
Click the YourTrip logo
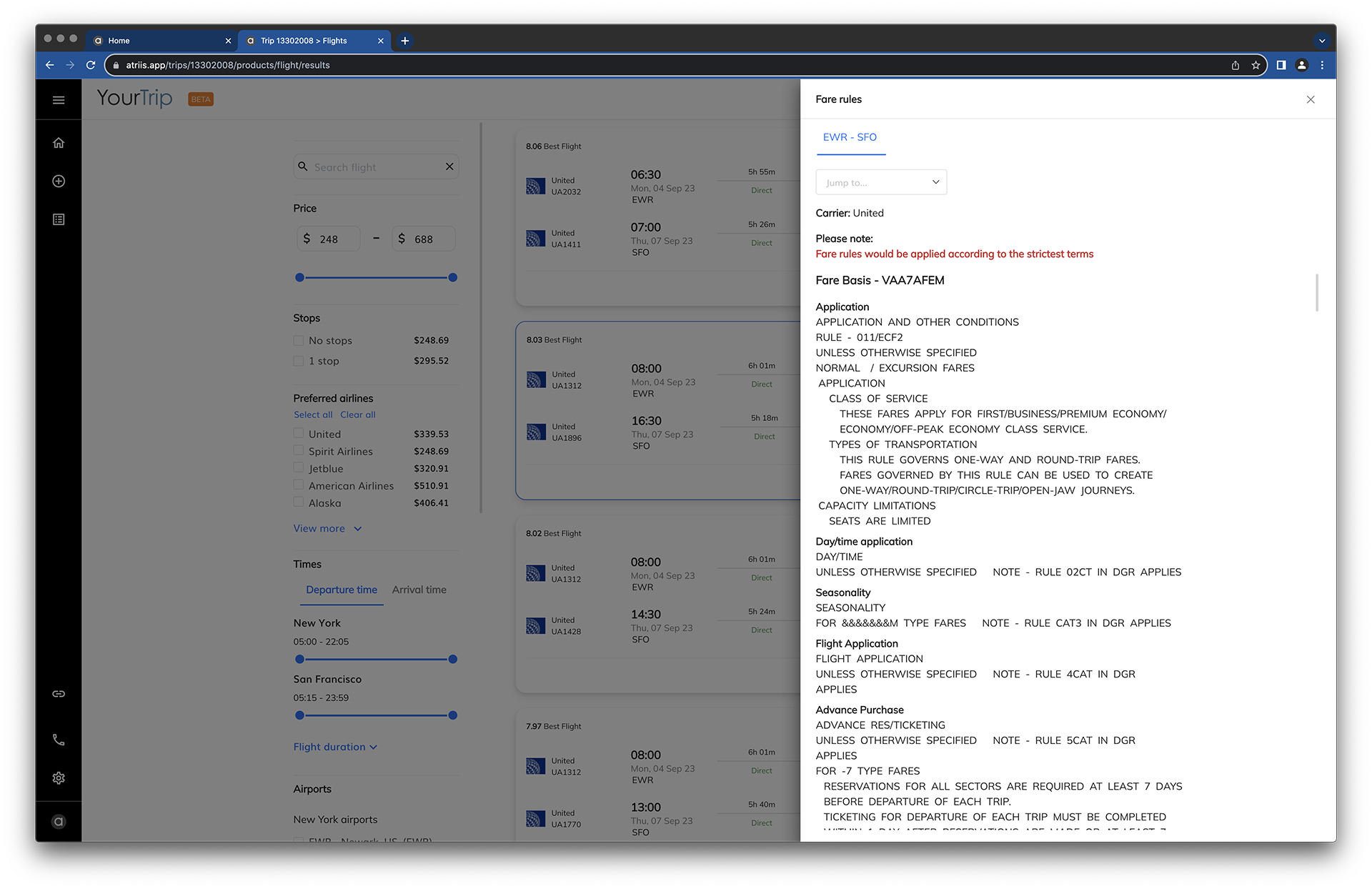[134, 99]
